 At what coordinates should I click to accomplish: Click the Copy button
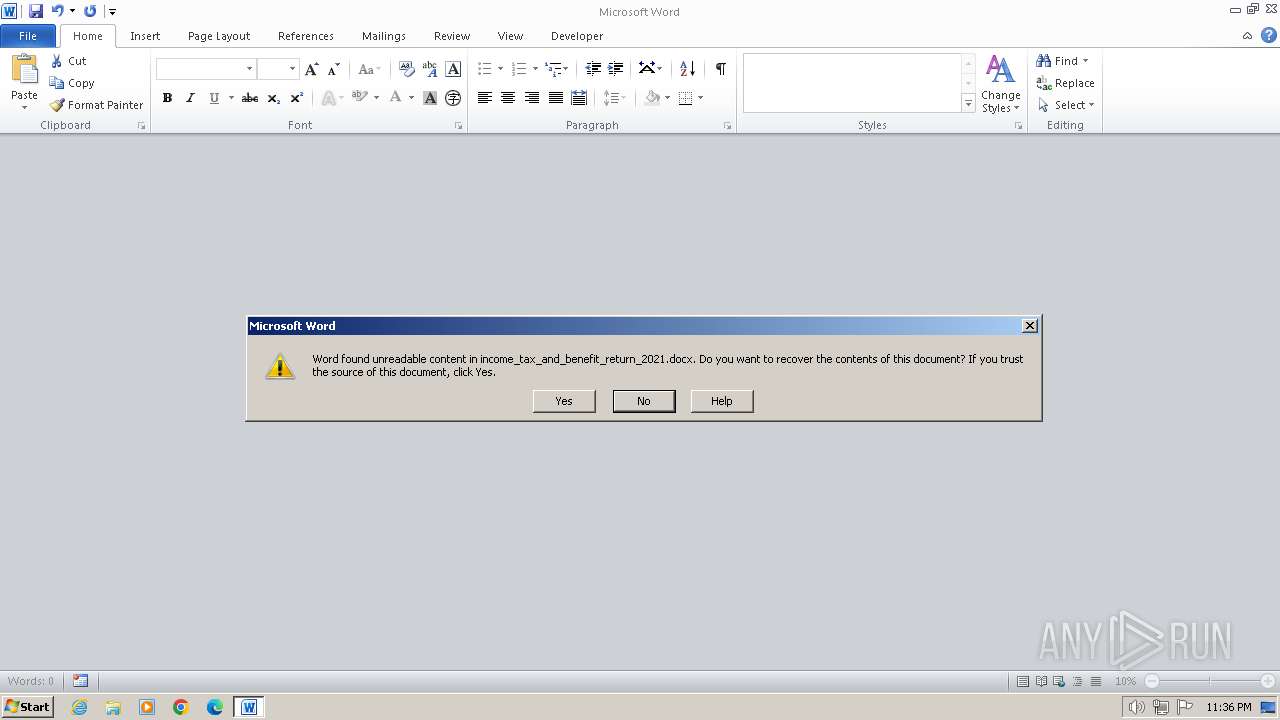coord(72,83)
